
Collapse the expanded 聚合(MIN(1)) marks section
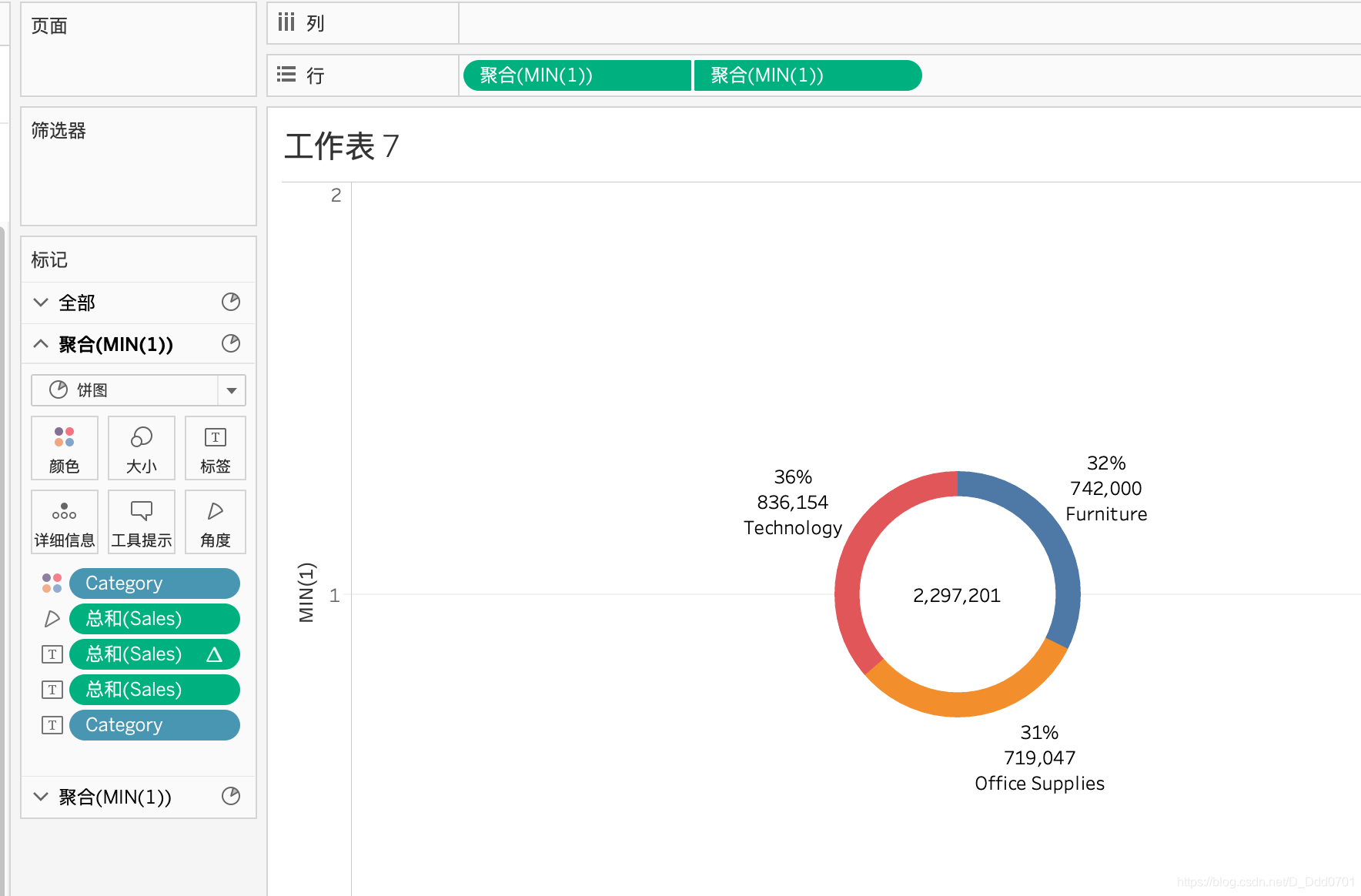tap(41, 344)
